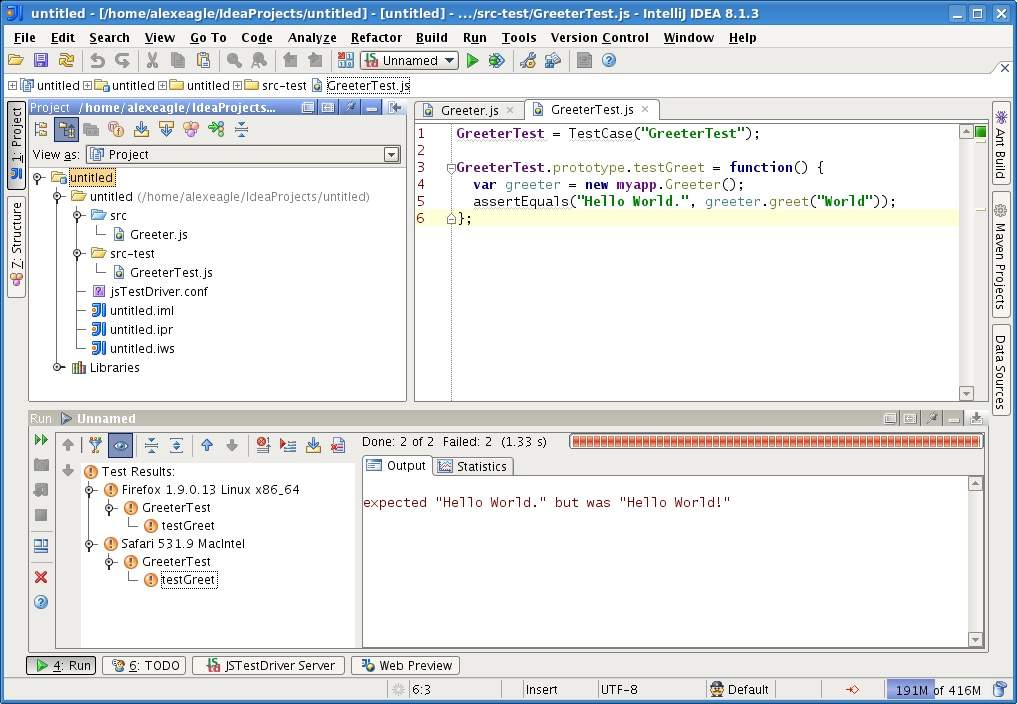Click the Help question mark toolbar icon
Image resolution: width=1017 pixels, height=704 pixels.
[x=608, y=60]
